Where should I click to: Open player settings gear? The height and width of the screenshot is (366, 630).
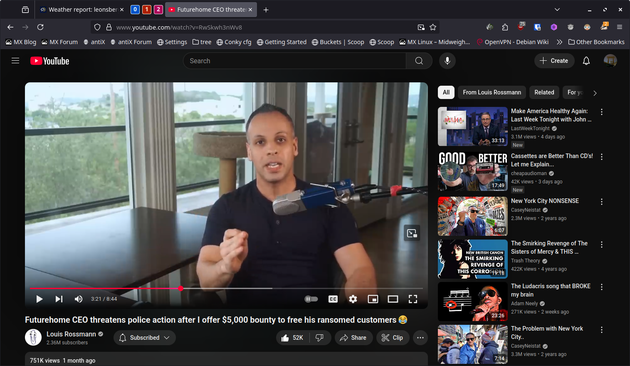pyautogui.click(x=353, y=299)
